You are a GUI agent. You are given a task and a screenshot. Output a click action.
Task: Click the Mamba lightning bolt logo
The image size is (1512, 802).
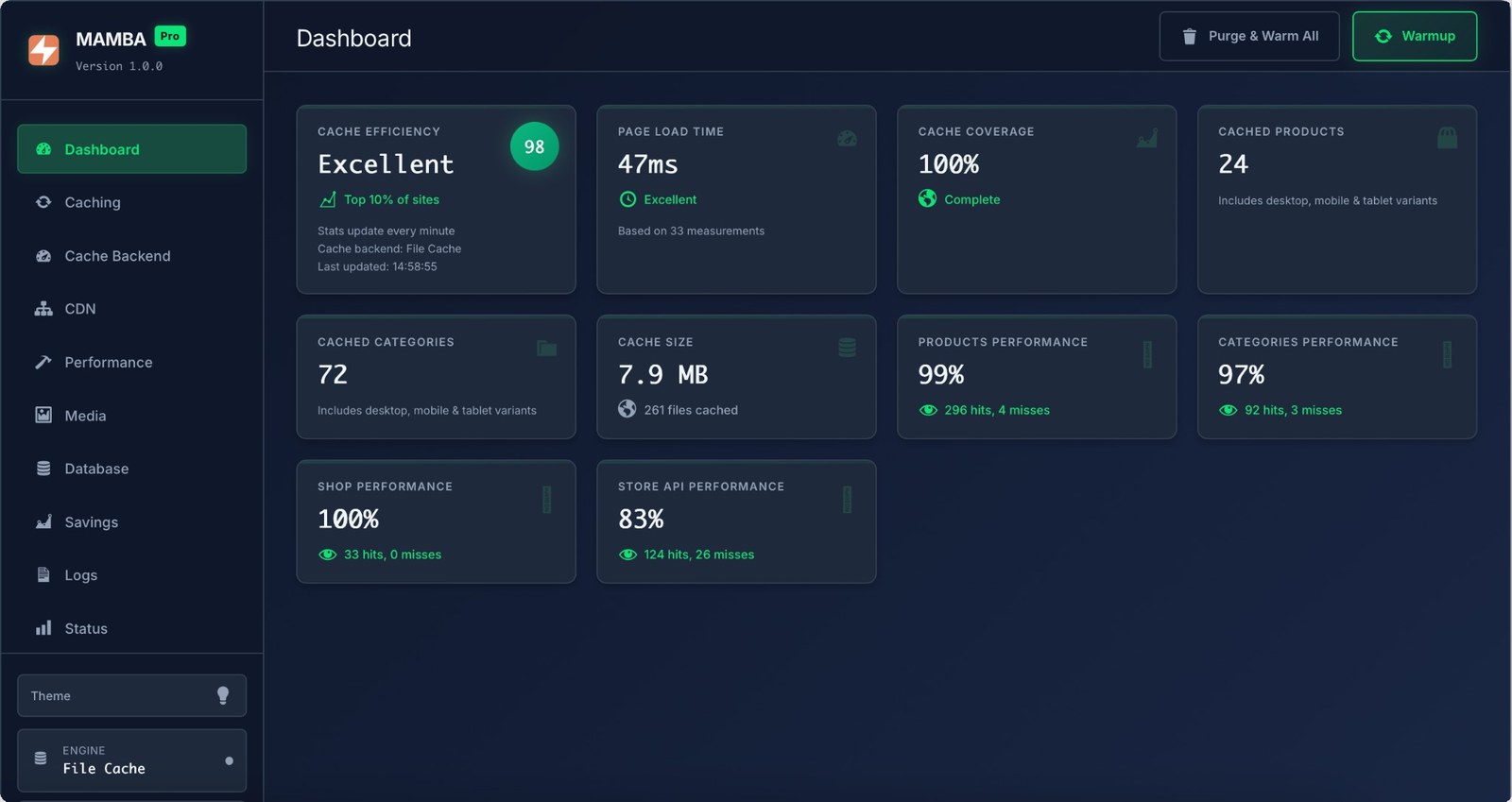click(43, 49)
